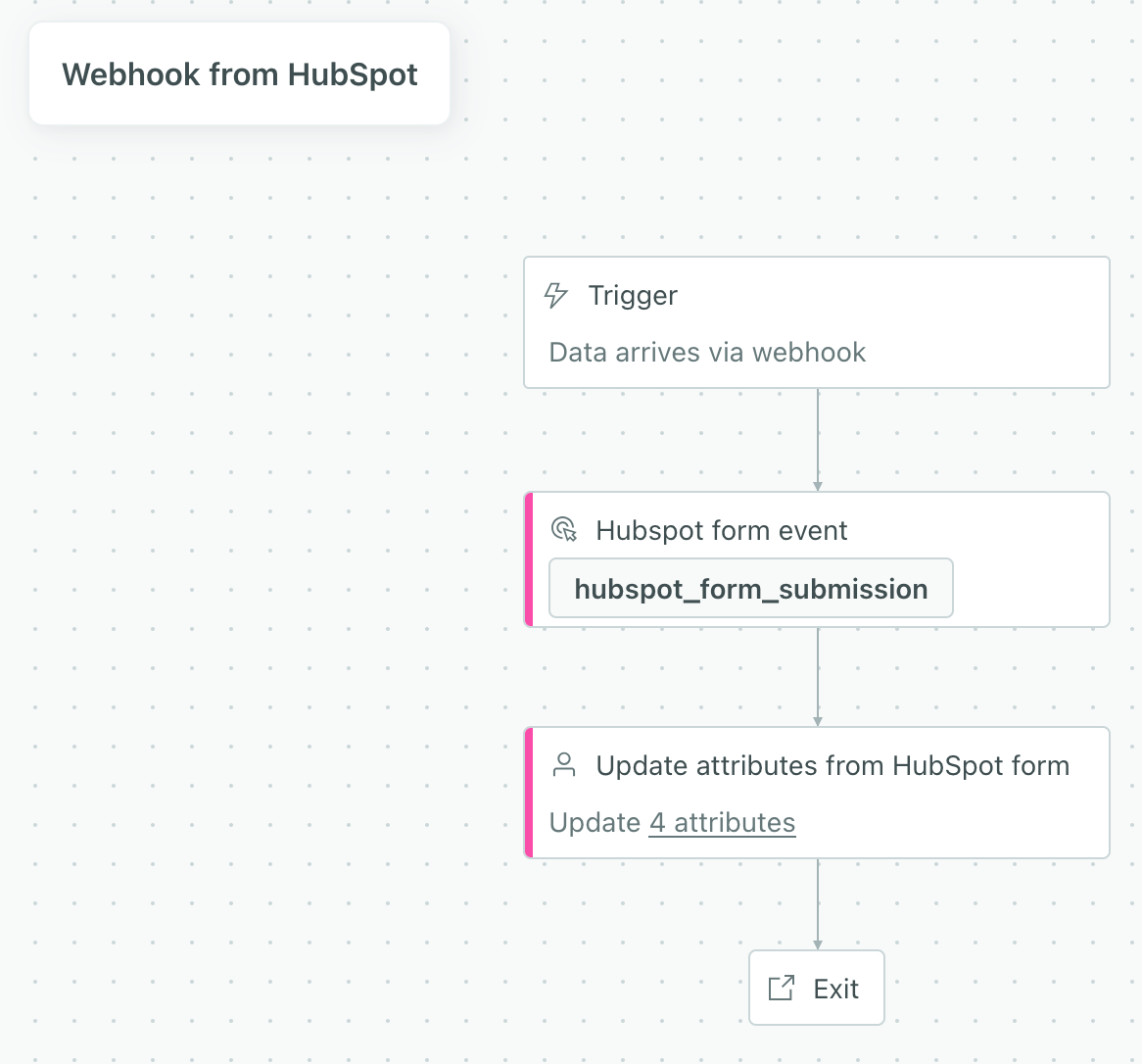Screen dimensions: 1142x1064
Task: Click the connector line between Trigger and form event
Action: [817, 436]
